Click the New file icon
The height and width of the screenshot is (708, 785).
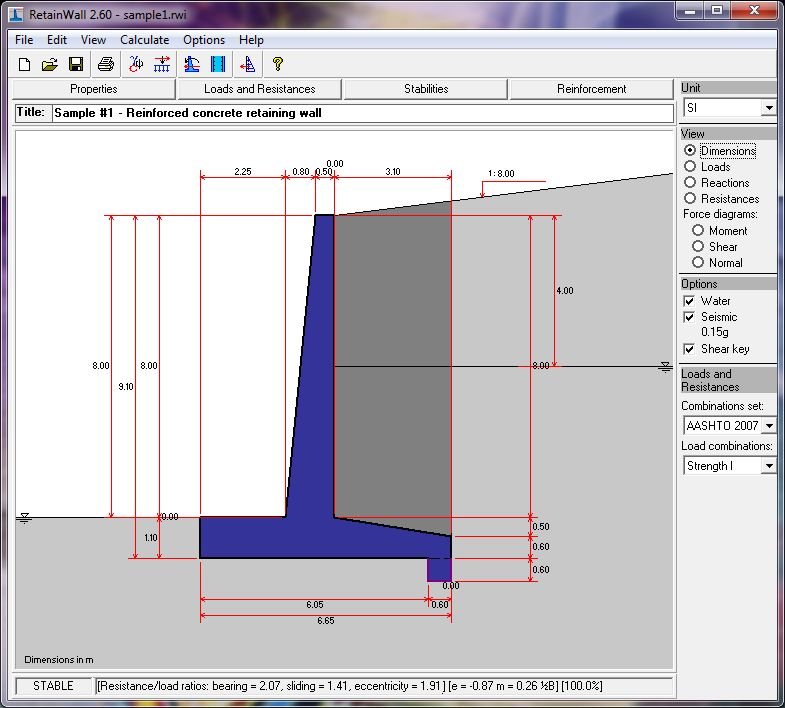(x=24, y=64)
